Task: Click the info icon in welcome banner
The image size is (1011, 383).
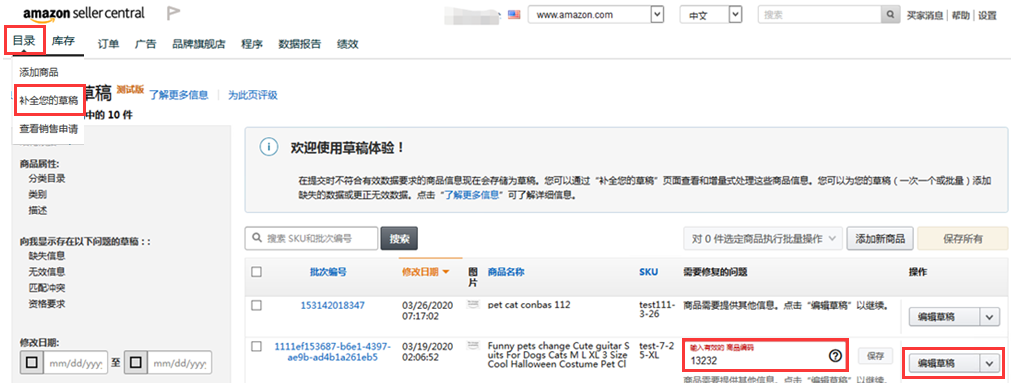Action: (268, 147)
